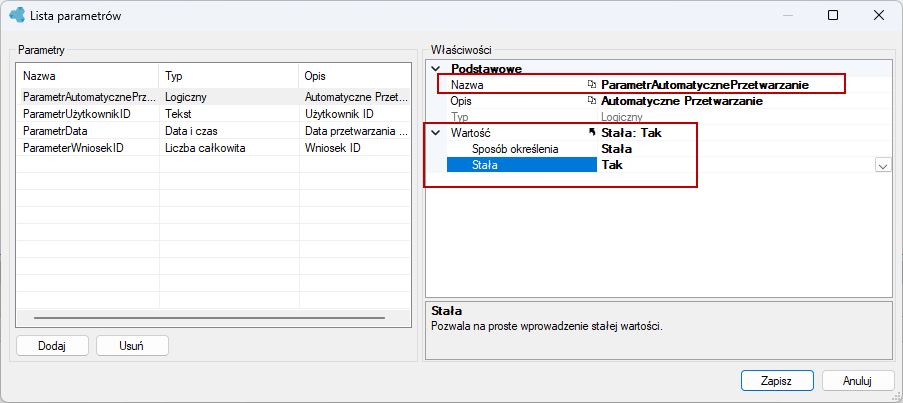Click the Data i czas type cell

pyautogui.click(x=229, y=131)
